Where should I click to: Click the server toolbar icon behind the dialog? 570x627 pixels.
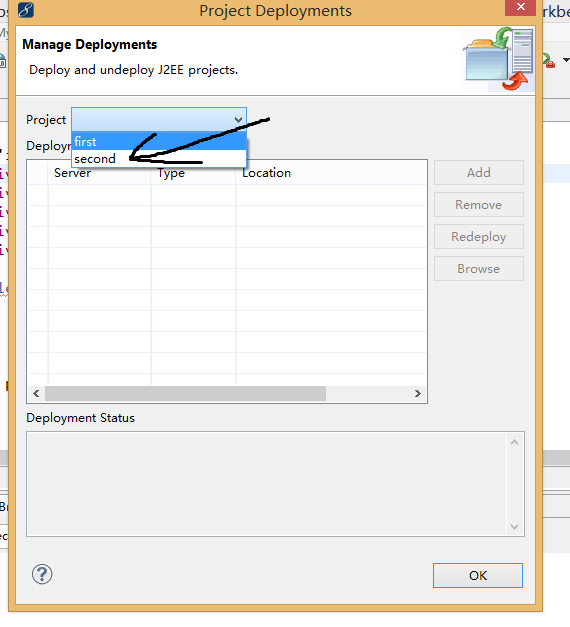(549, 61)
